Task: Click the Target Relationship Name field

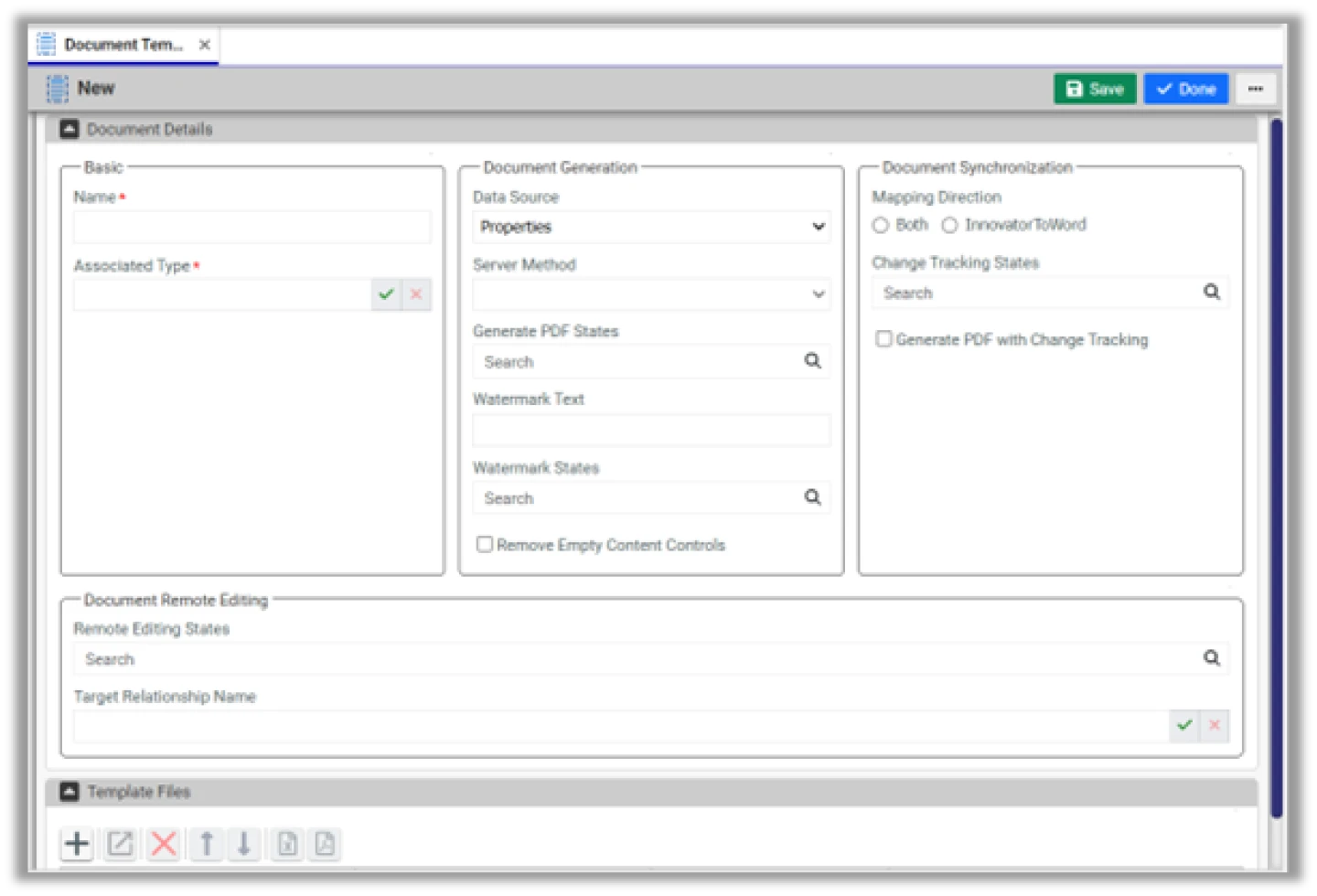Action: click(x=621, y=725)
